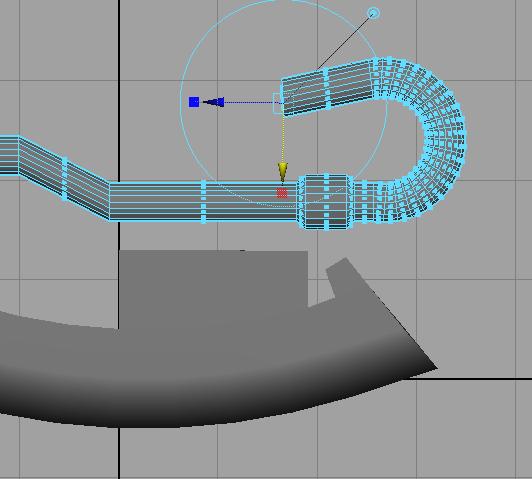Click the short upper pipe end segment
This screenshot has height=479, width=532.
click(x=326, y=88)
